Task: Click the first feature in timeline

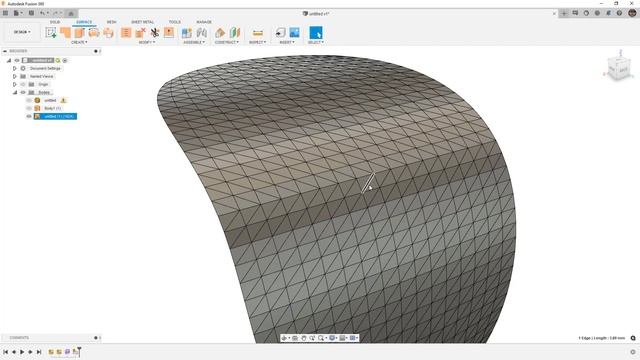Action: click(51, 352)
